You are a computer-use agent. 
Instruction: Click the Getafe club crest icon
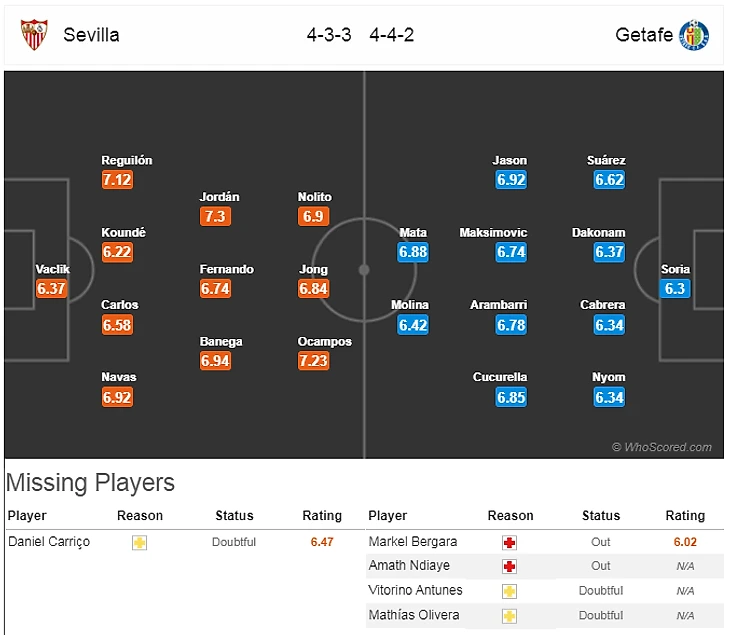(693, 35)
